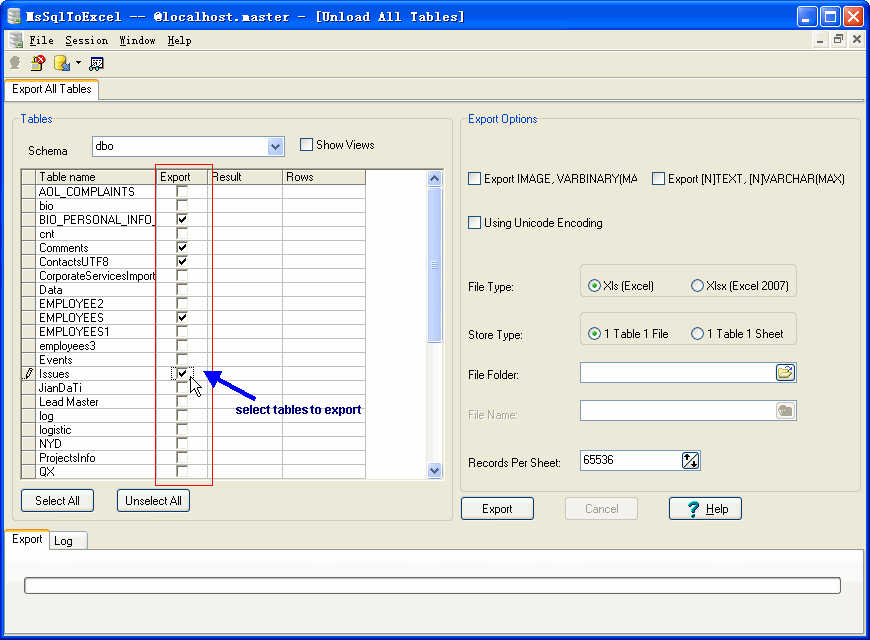870x640 pixels.
Task: Click the disconnect session icon with red X
Action: click(38, 63)
